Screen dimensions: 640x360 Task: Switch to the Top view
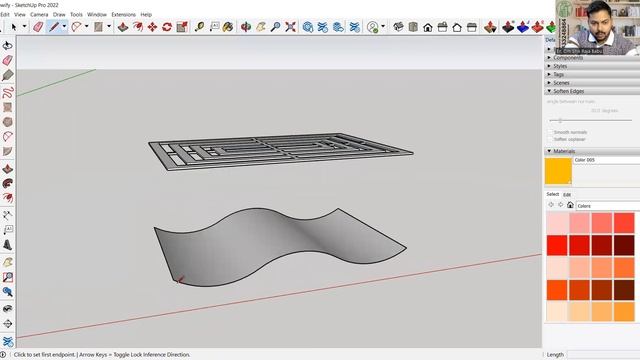413,27
